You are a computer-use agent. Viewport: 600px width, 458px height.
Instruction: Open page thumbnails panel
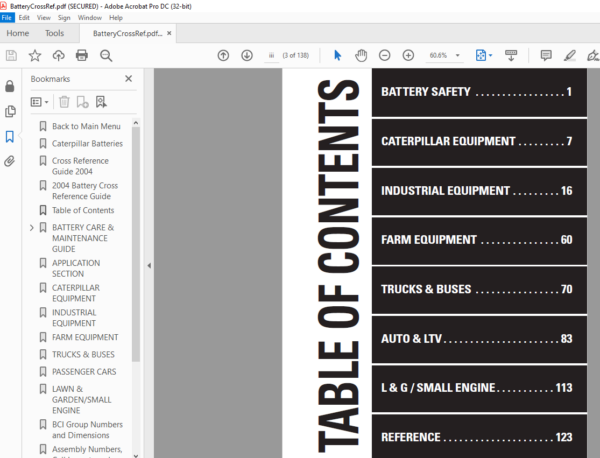click(10, 111)
